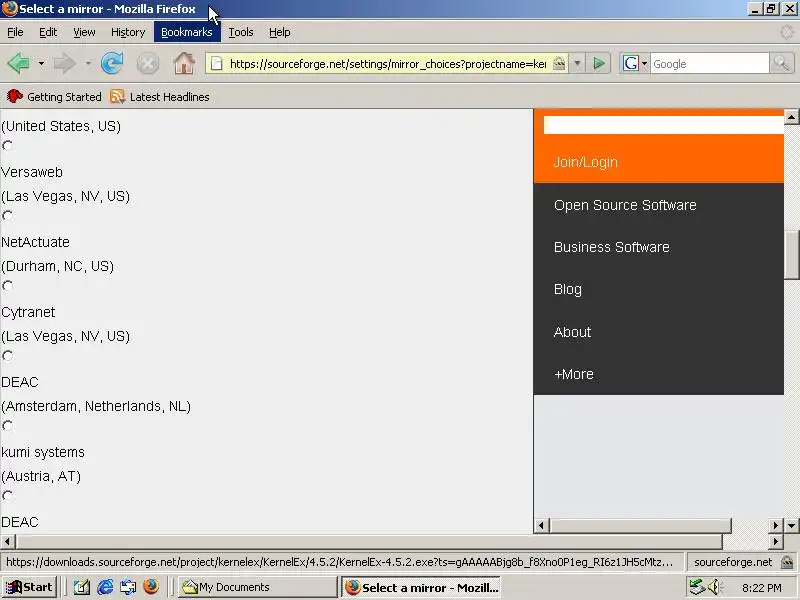Open the Open Source Software link
800x600 pixels.
click(x=625, y=205)
